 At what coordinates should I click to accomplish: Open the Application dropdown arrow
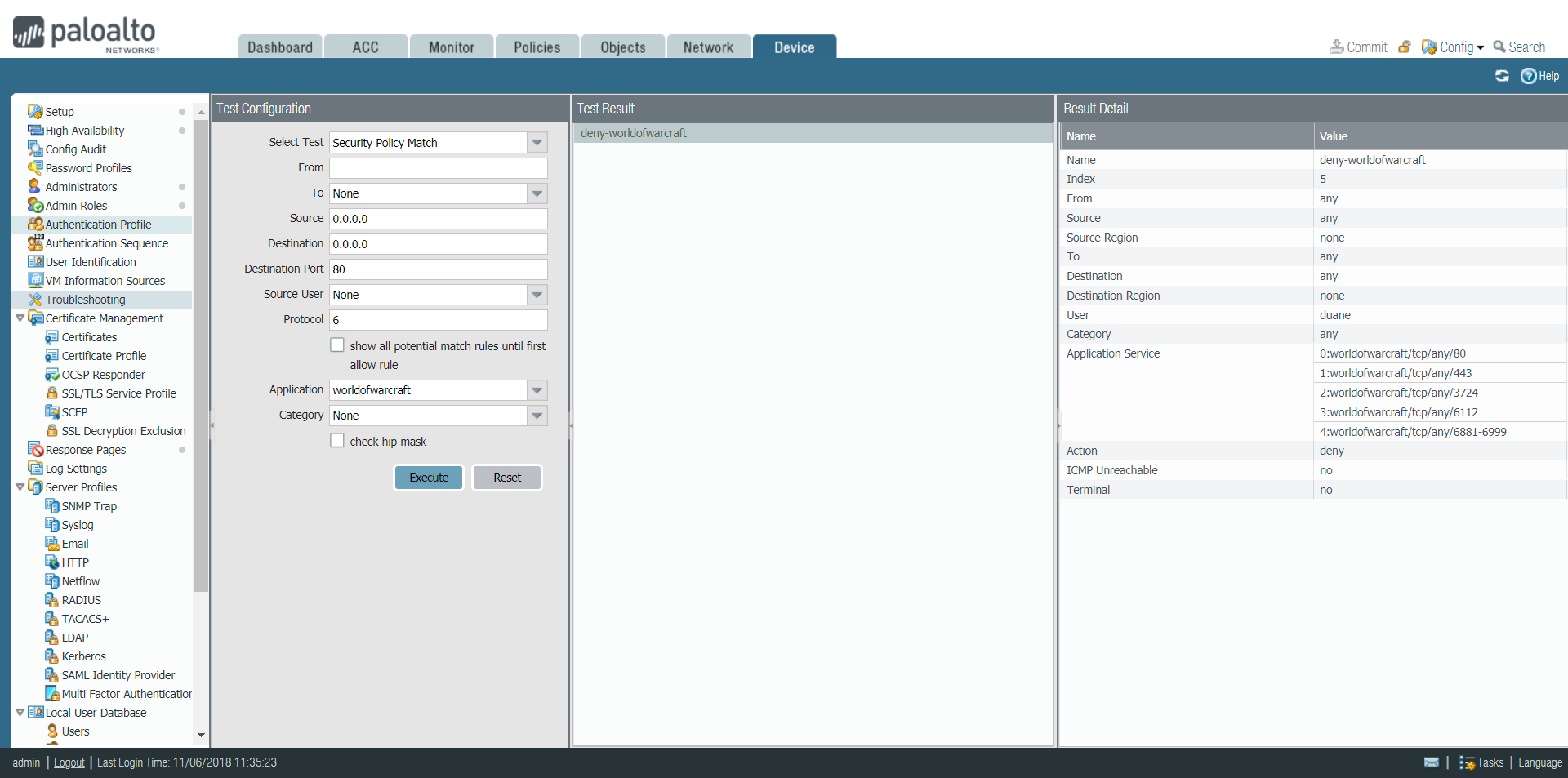coord(537,390)
